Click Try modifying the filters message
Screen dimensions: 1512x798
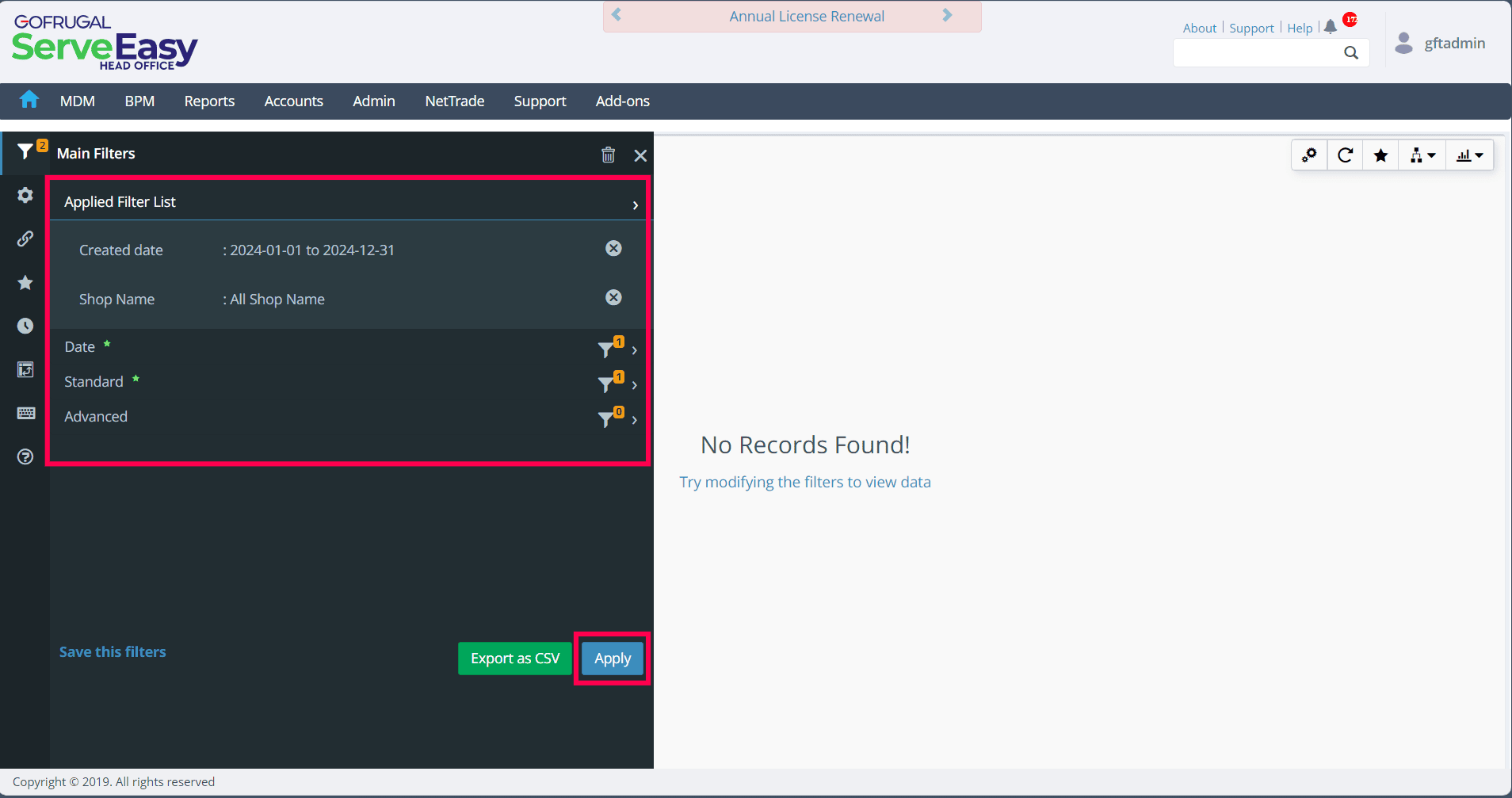click(x=805, y=482)
